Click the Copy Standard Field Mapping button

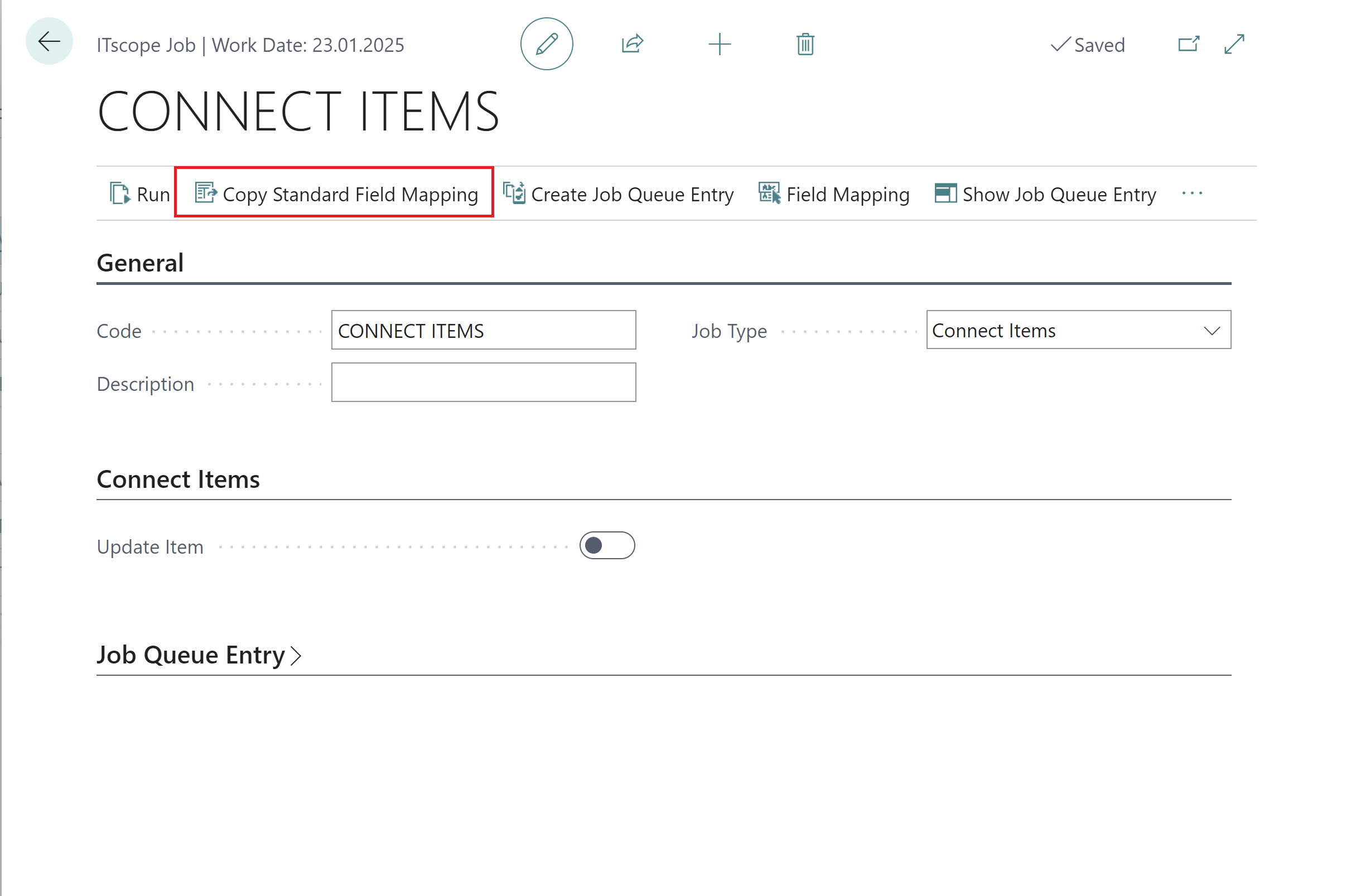[x=335, y=194]
